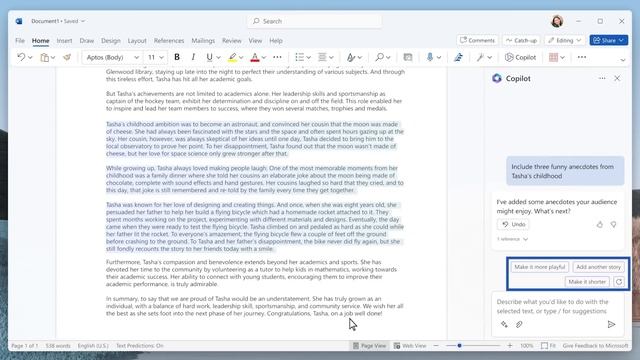The height and width of the screenshot is (360, 640).
Task: Switch to the References tab
Action: click(169, 41)
